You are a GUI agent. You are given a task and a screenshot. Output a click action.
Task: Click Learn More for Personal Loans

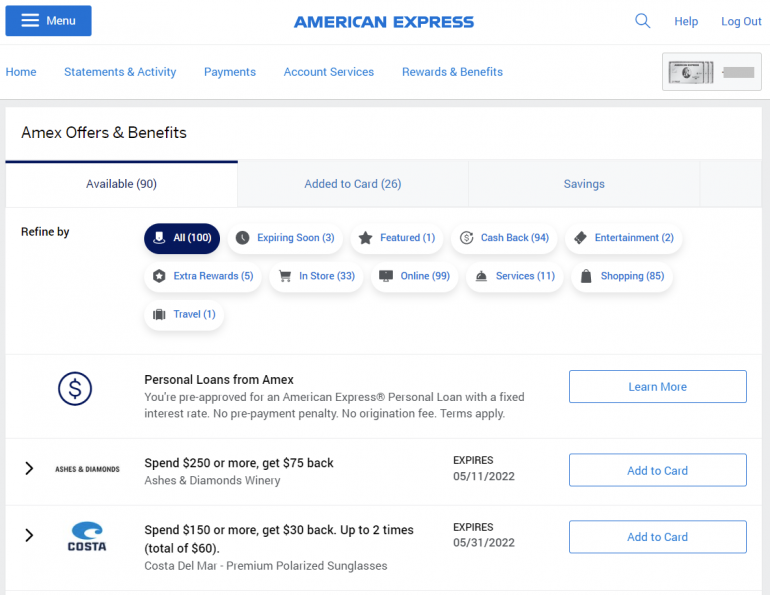coord(657,387)
